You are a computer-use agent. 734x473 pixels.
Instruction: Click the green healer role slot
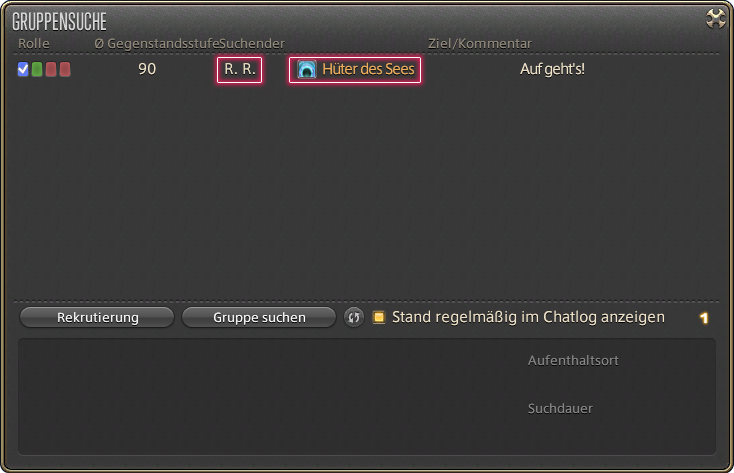(37, 69)
